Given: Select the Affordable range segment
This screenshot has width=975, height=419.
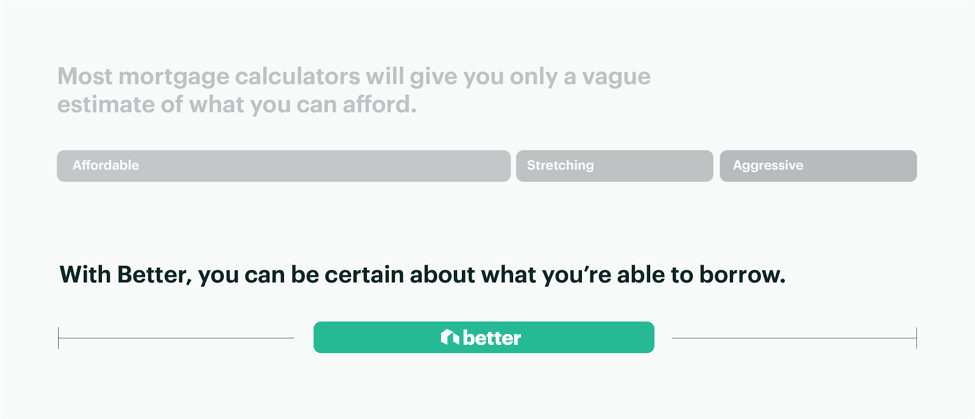Looking at the screenshot, I should 284,166.
